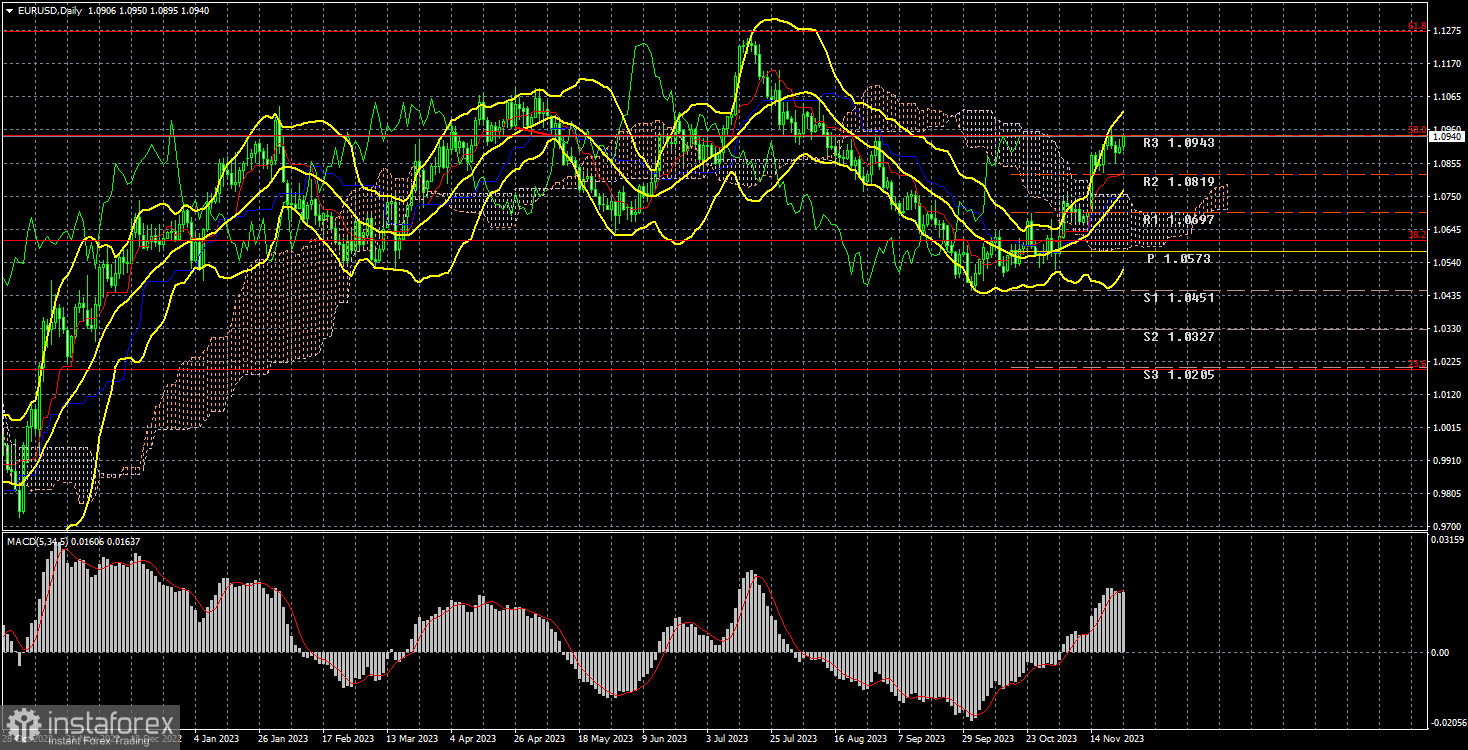Click the 0.03159 MACD axis value

[1446, 541]
